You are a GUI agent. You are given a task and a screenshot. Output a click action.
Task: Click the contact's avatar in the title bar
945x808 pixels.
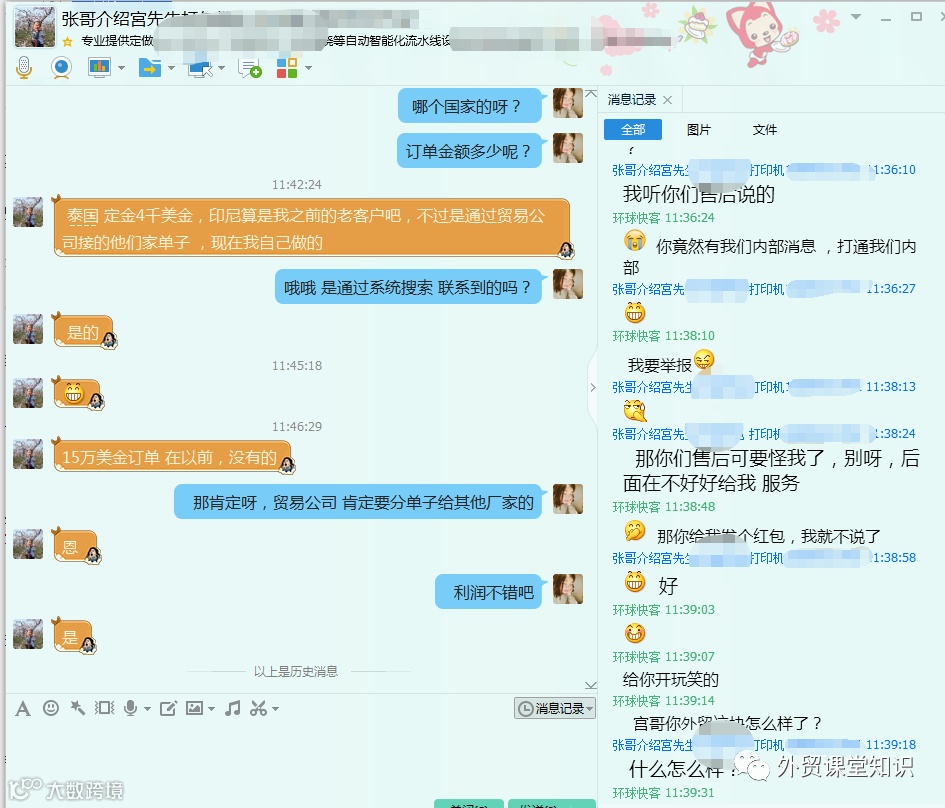coord(34,27)
